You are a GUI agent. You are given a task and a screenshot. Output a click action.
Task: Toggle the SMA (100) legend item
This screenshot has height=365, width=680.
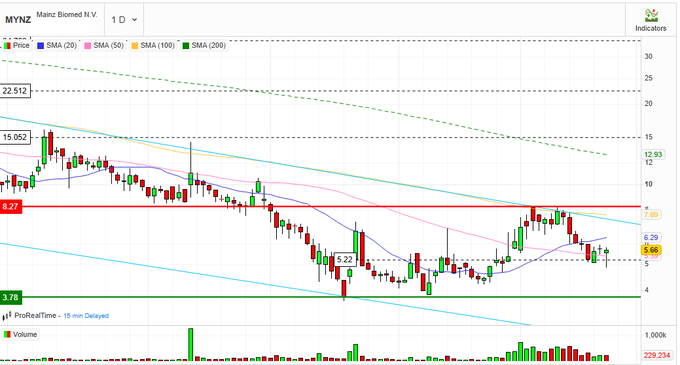coord(153,46)
